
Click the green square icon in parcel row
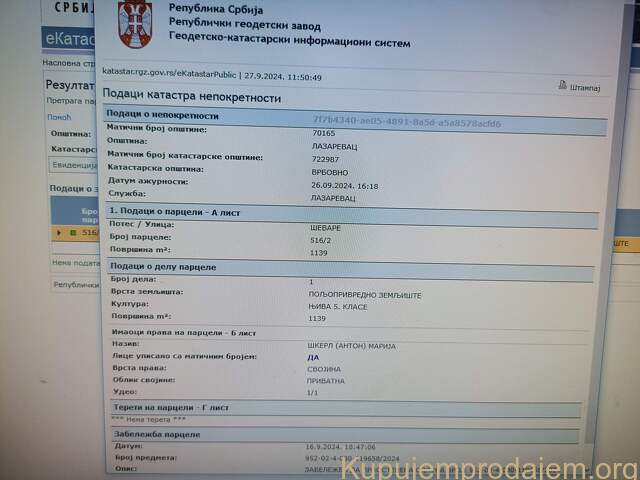pyautogui.click(x=72, y=232)
